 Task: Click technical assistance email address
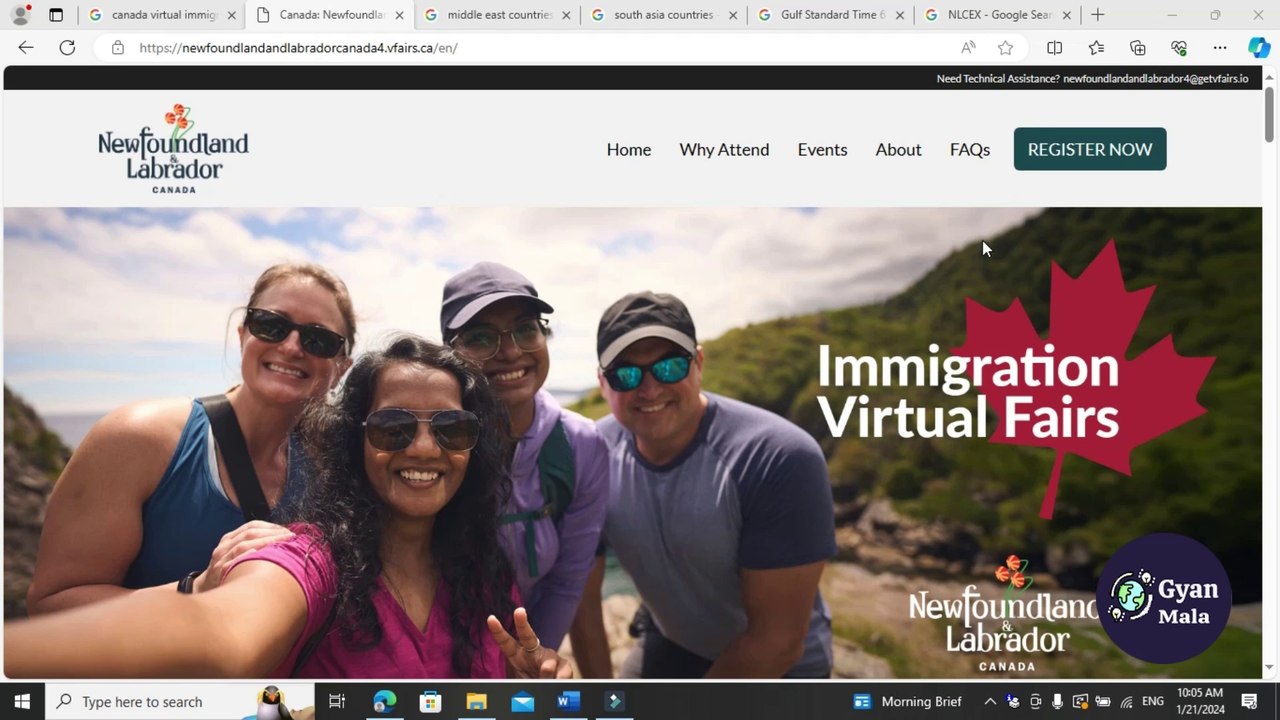point(1155,78)
